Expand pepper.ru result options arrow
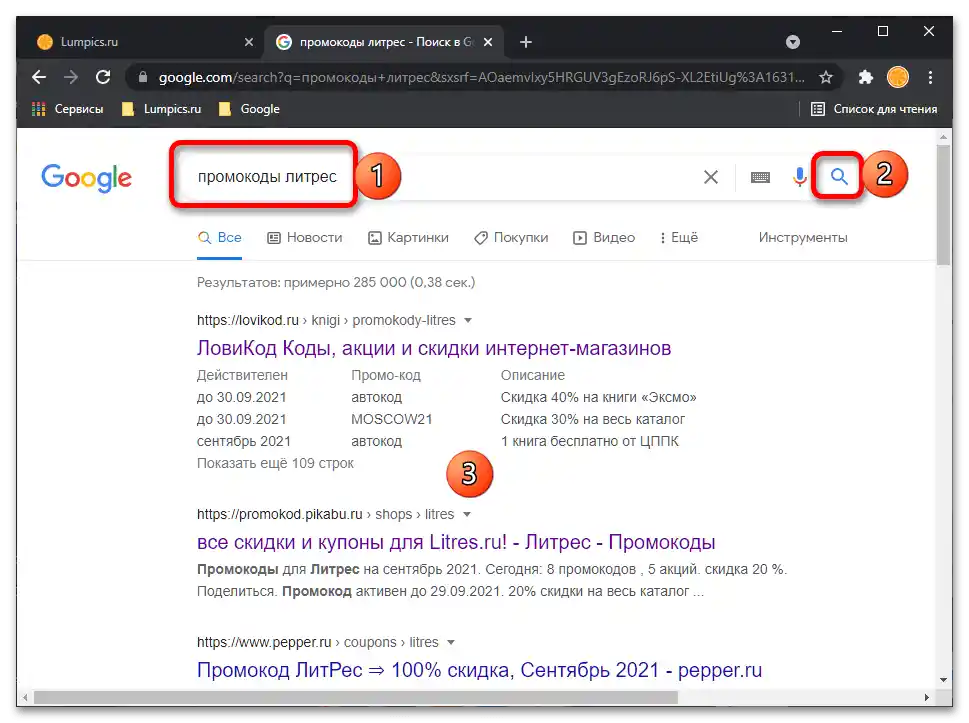Viewport: 969px width, 723px height. [451, 643]
